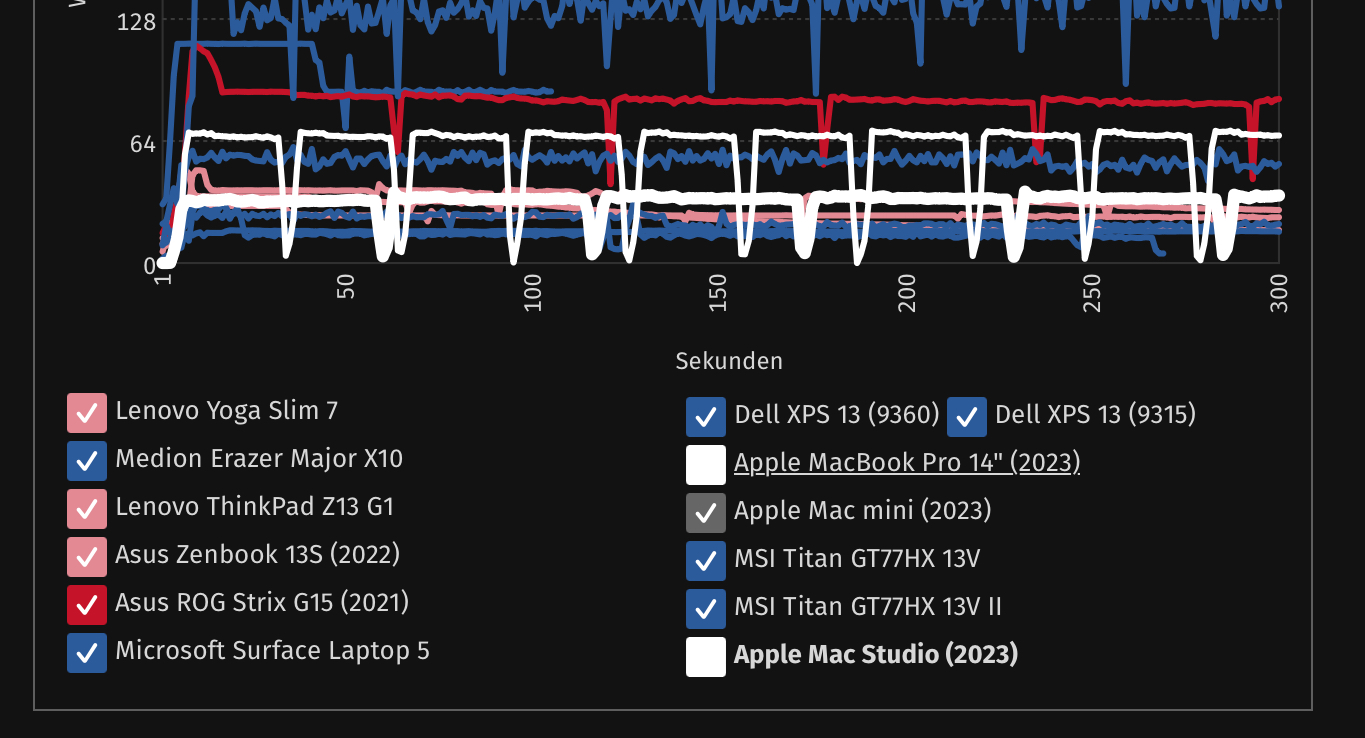Click the Asus ROG Strix G15 (2021) label text

[x=262, y=603]
